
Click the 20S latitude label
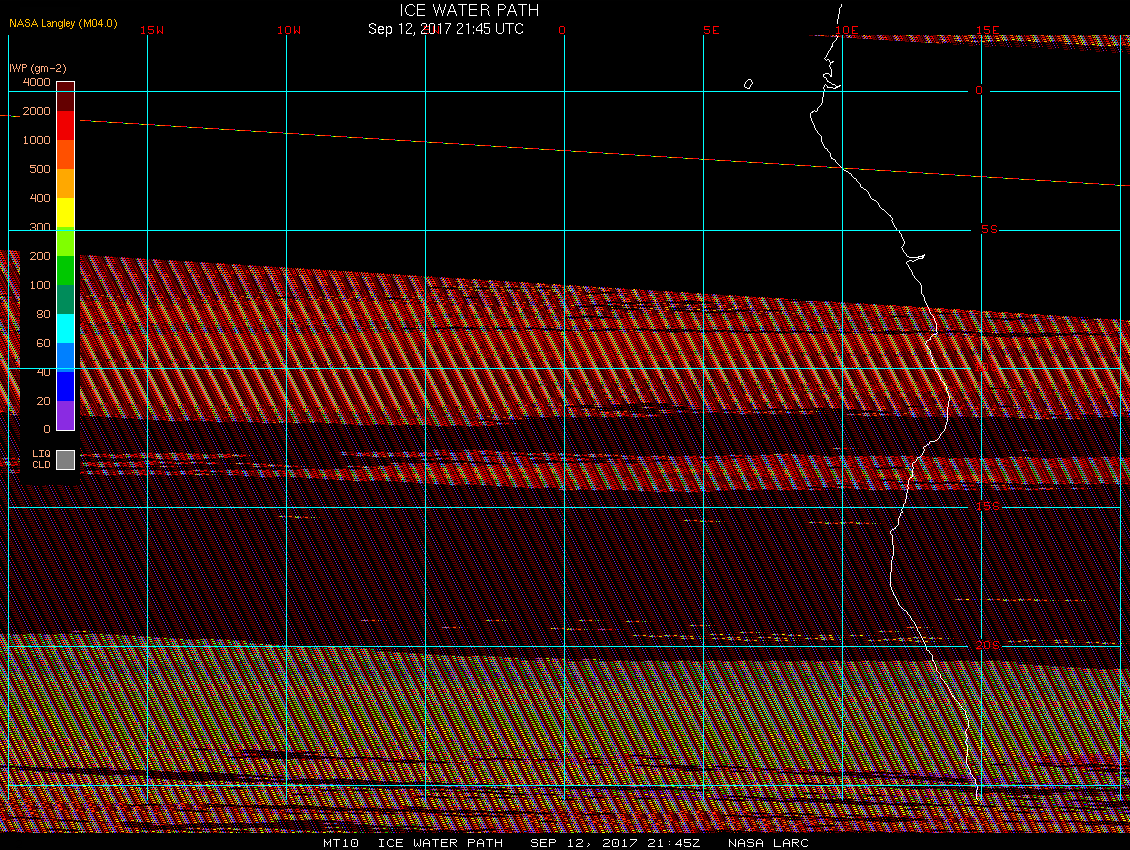(x=988, y=645)
